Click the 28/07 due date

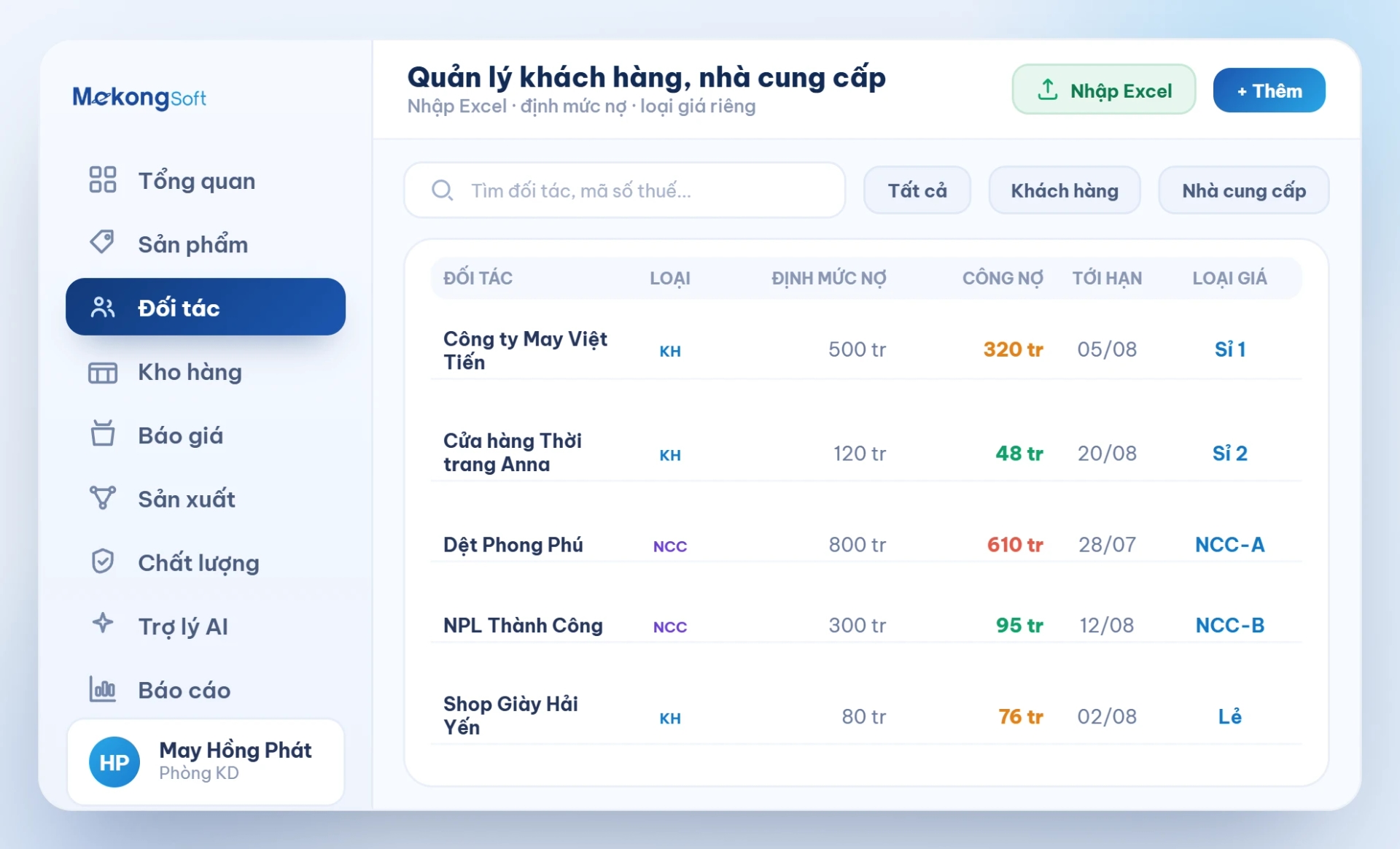point(1107,545)
